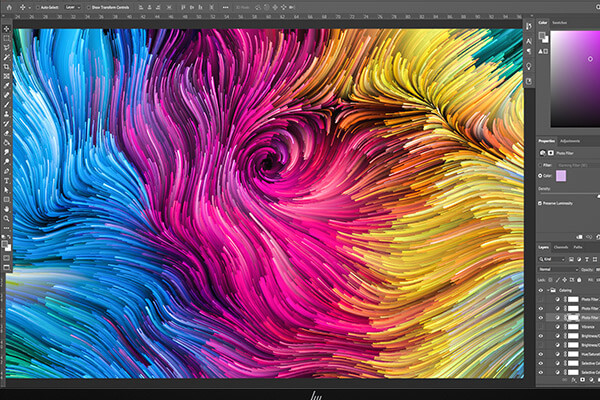Open the Normal blend mode dropdown
Viewport: 600px width, 400px height.
pyautogui.click(x=558, y=269)
